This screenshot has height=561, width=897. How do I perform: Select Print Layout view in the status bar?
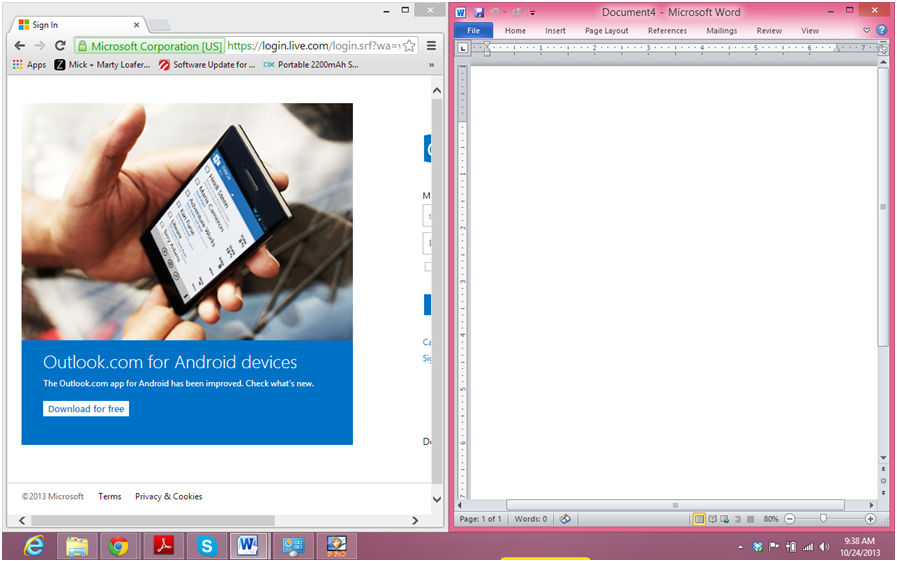[x=699, y=519]
